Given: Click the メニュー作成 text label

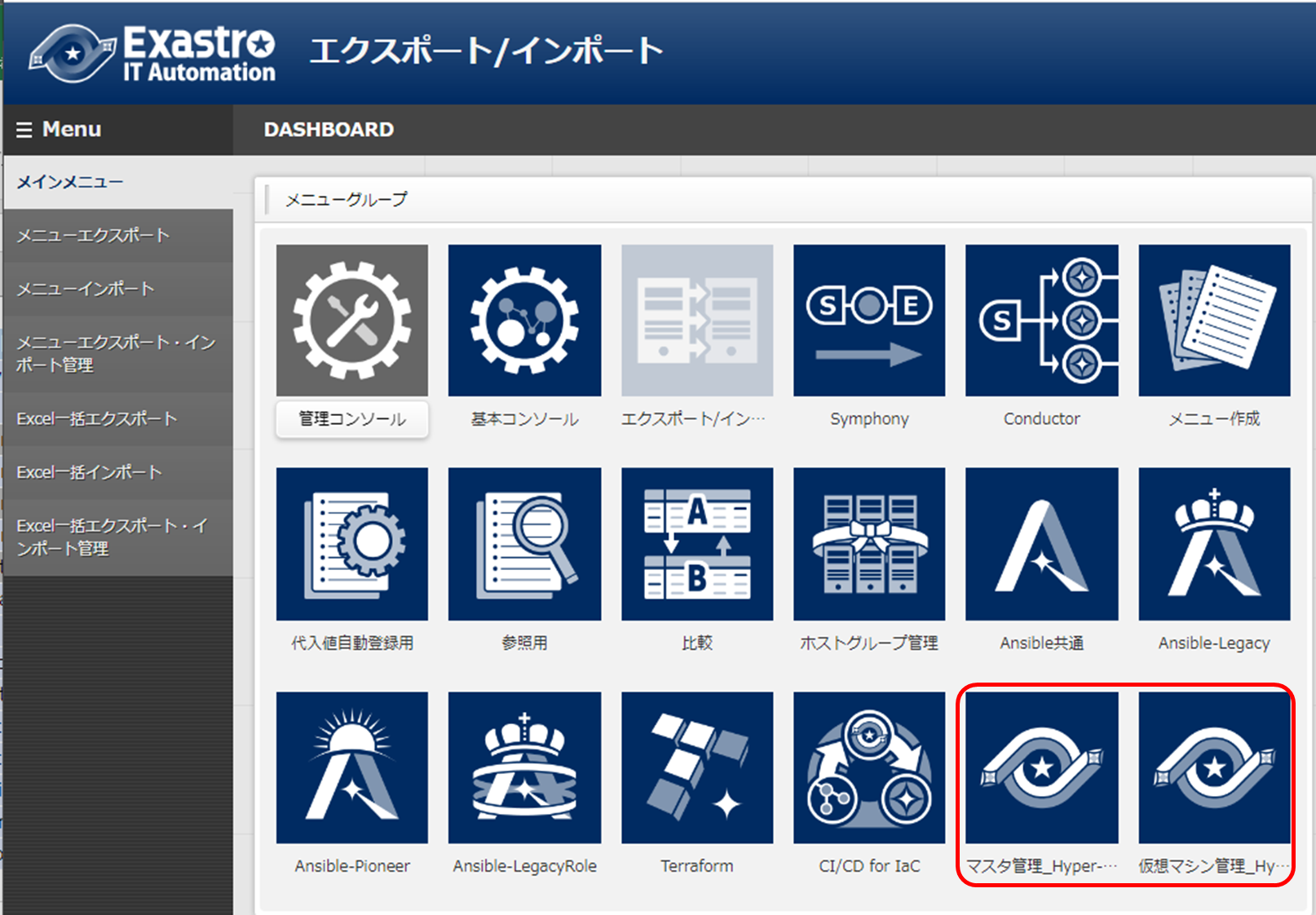Looking at the screenshot, I should coord(1215,419).
